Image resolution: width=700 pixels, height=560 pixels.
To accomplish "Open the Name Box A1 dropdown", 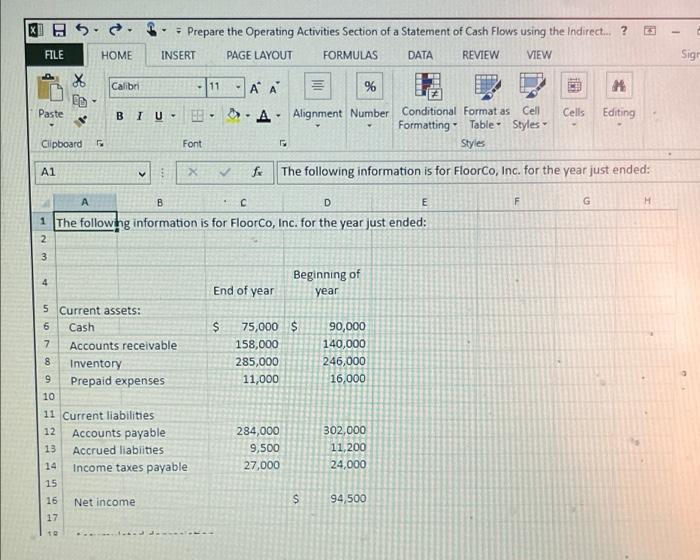I will pyautogui.click(x=142, y=174).
